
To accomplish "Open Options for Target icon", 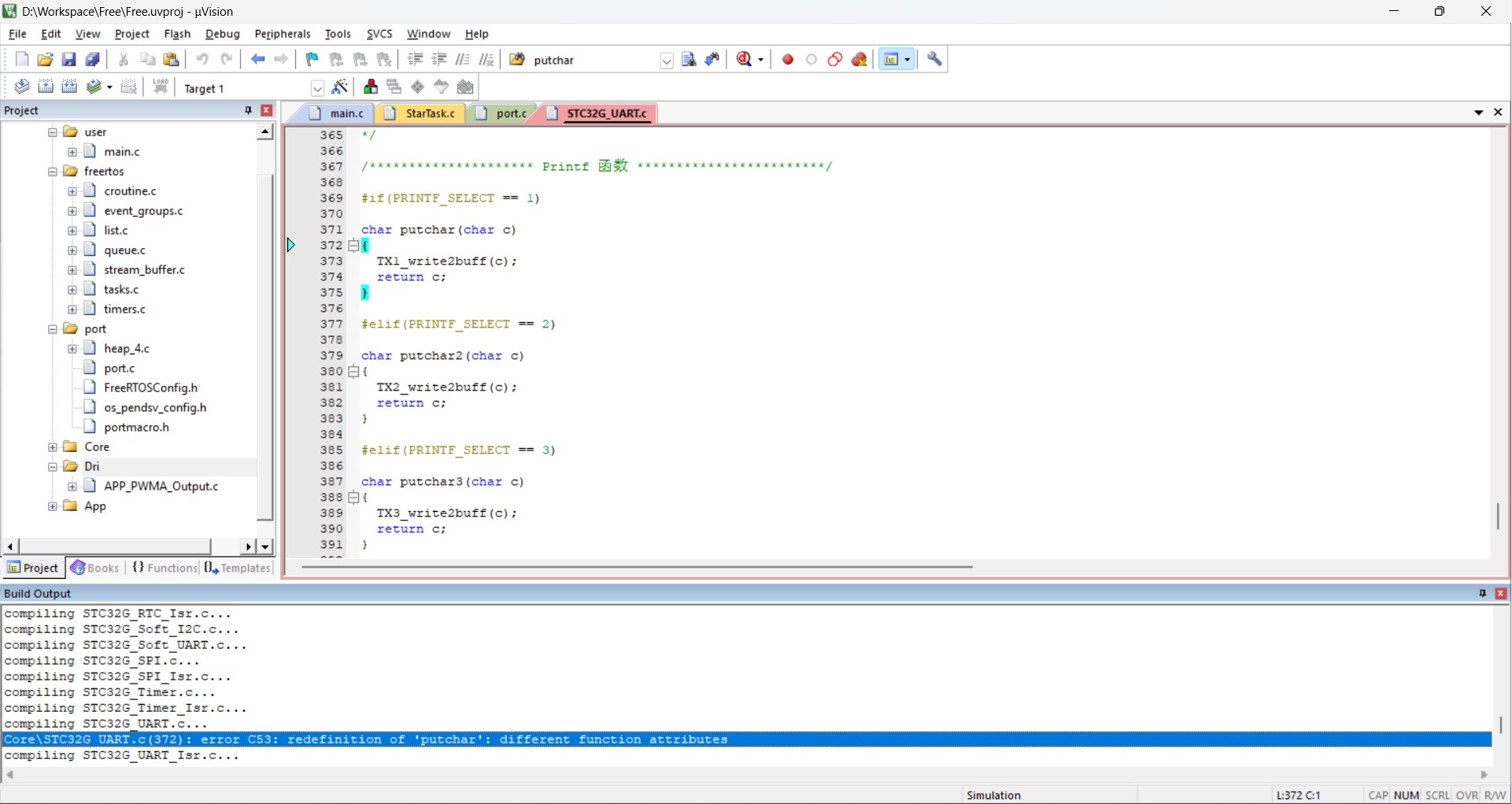I will pyautogui.click(x=340, y=87).
